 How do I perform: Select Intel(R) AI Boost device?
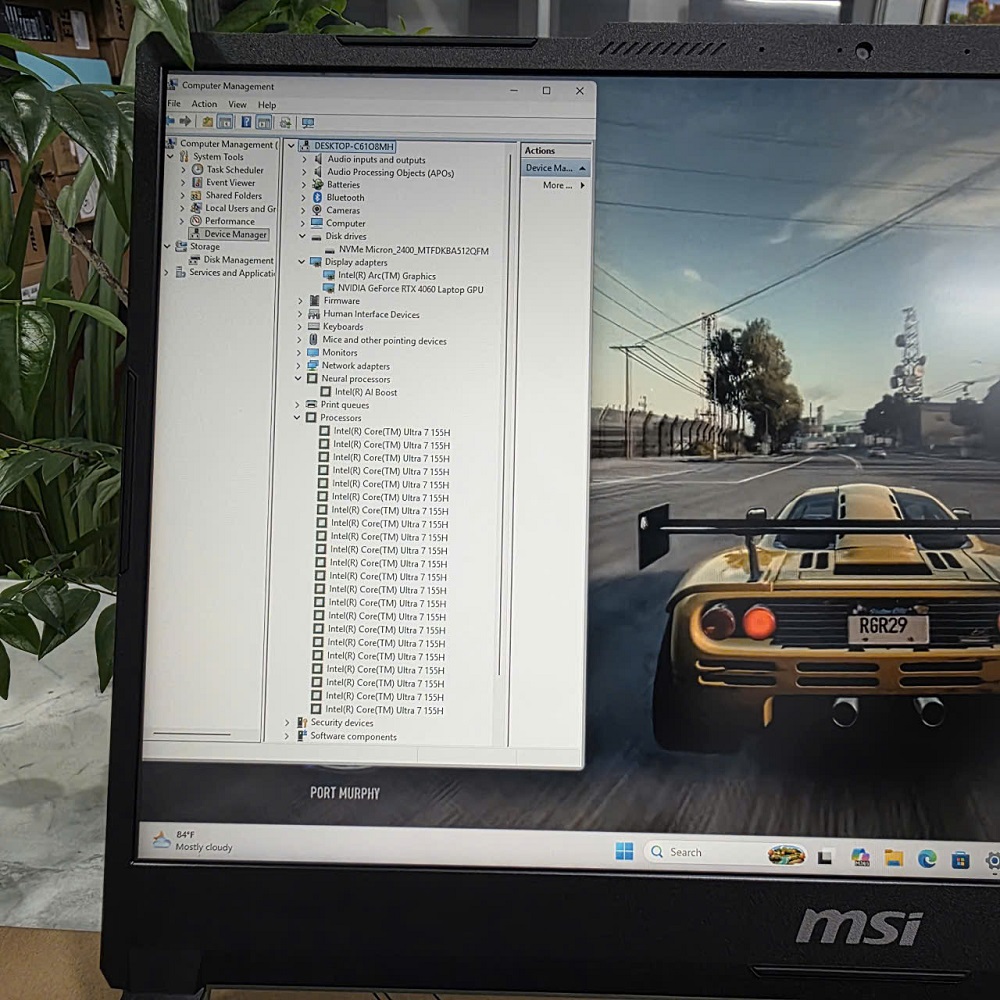pyautogui.click(x=366, y=392)
